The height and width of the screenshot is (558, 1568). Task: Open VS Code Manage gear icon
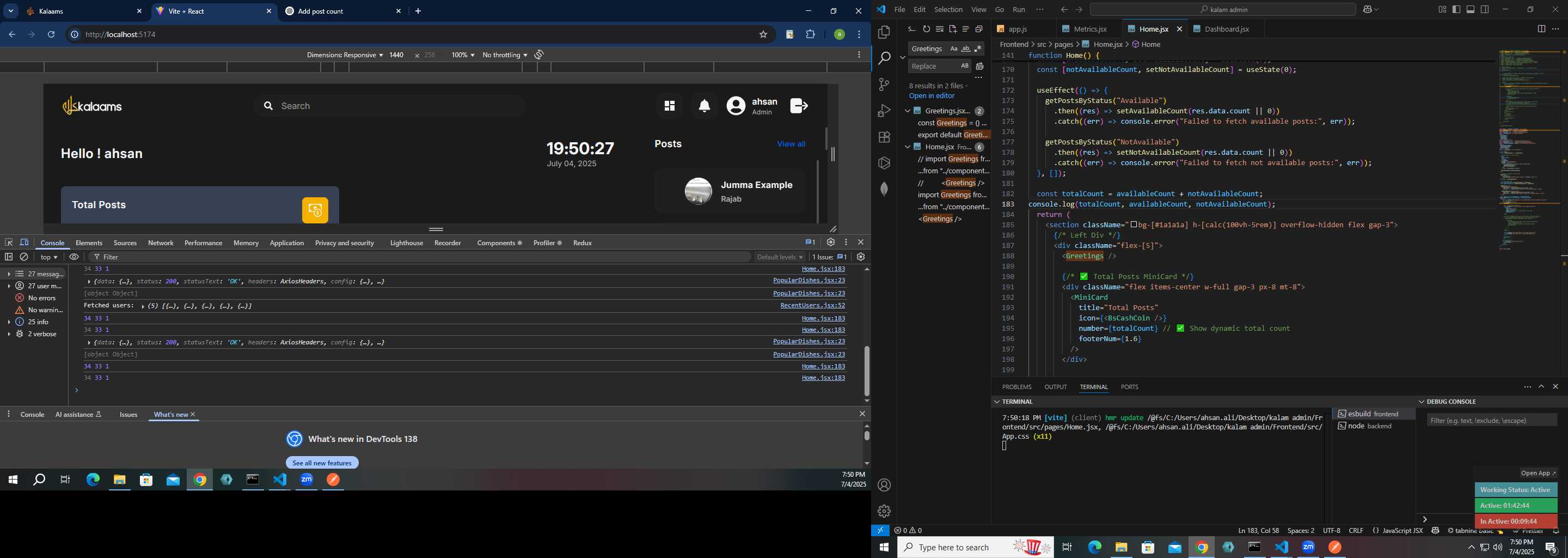(884, 511)
